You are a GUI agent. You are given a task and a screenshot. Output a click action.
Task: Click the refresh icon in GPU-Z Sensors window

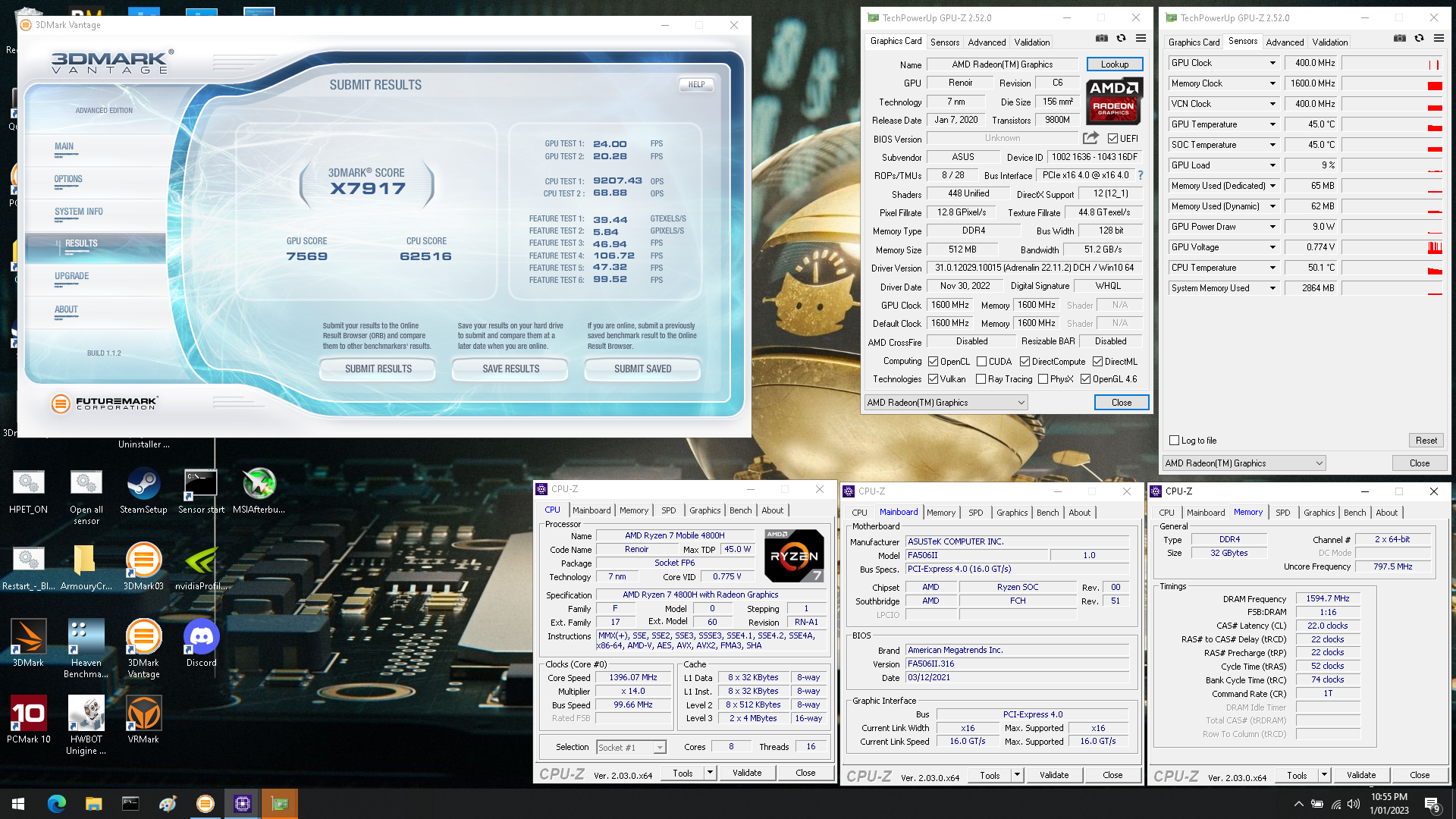click(x=1419, y=39)
